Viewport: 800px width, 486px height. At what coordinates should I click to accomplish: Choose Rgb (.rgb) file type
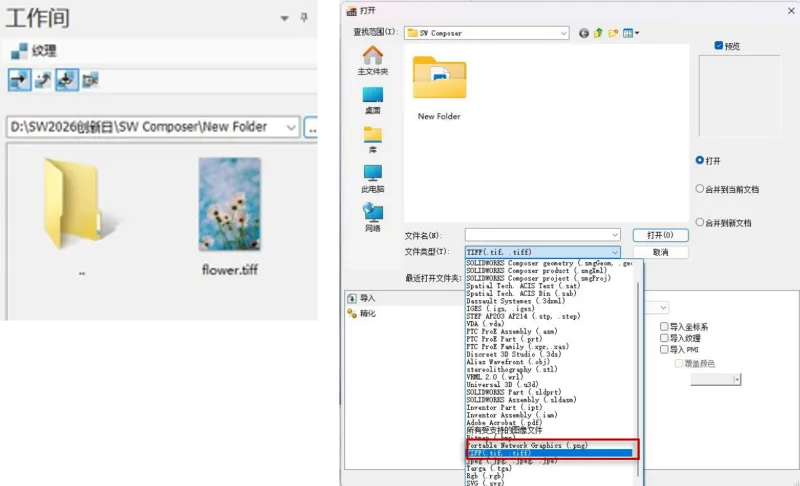pos(485,476)
